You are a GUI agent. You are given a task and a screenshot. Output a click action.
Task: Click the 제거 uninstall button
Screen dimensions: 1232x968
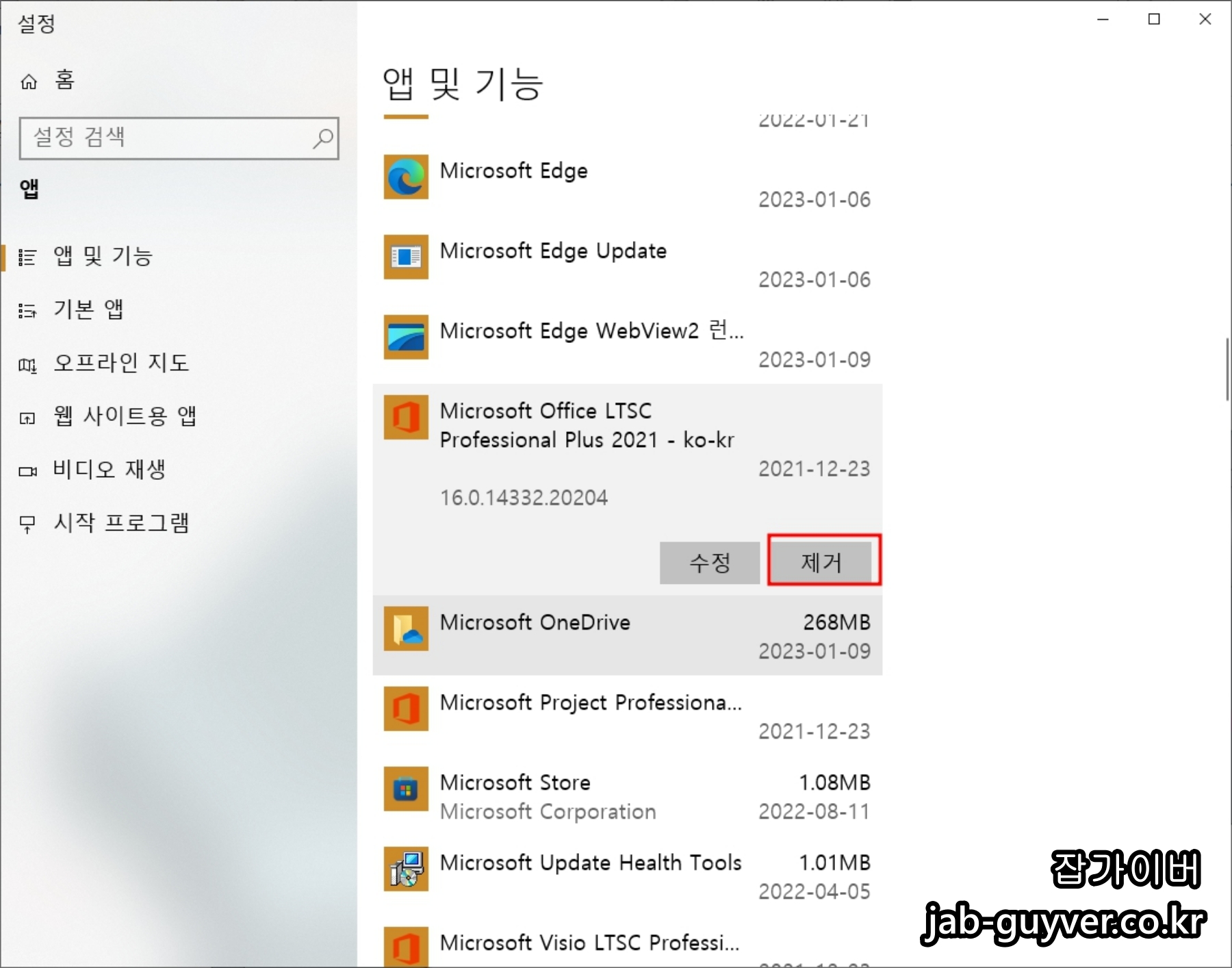click(821, 563)
